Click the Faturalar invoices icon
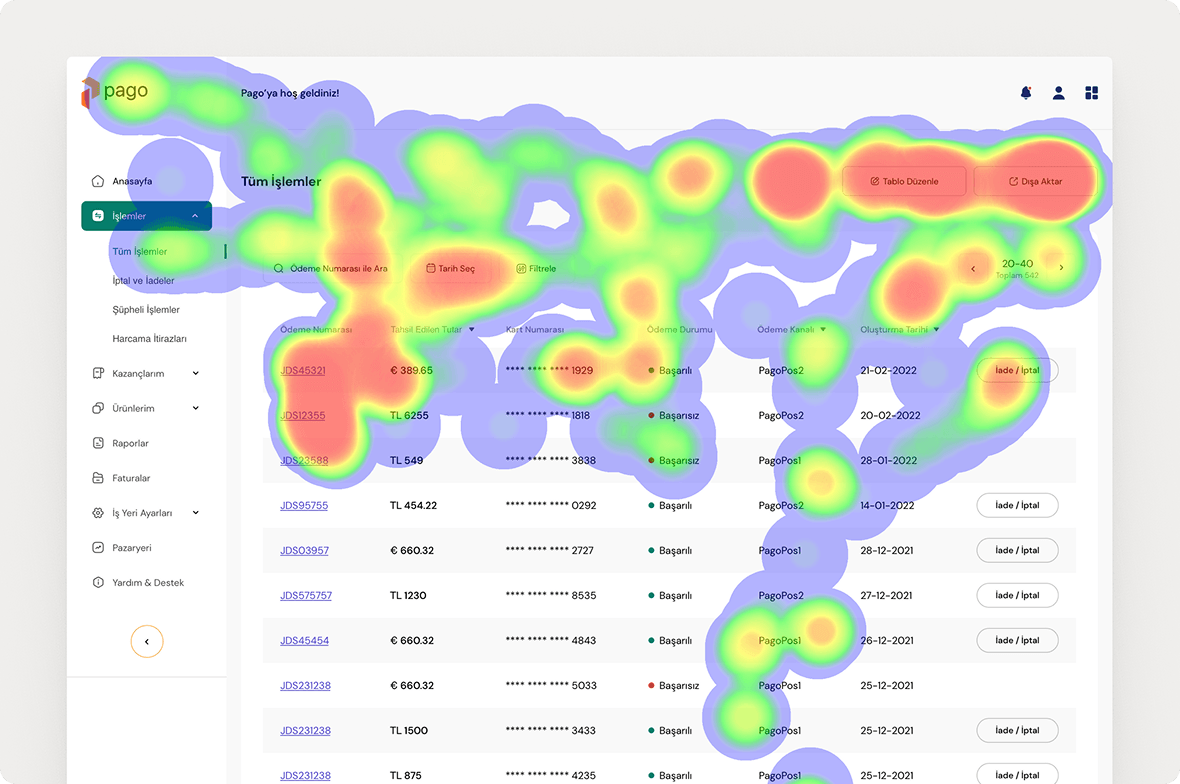 click(97, 478)
